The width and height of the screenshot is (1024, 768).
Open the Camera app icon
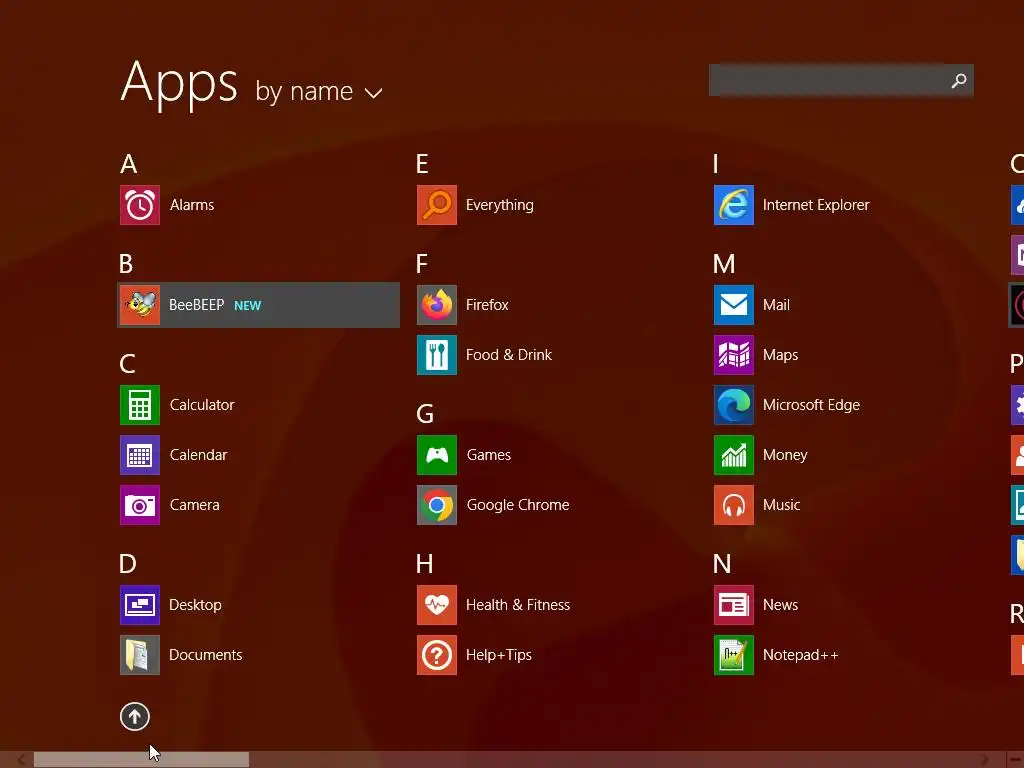point(140,505)
